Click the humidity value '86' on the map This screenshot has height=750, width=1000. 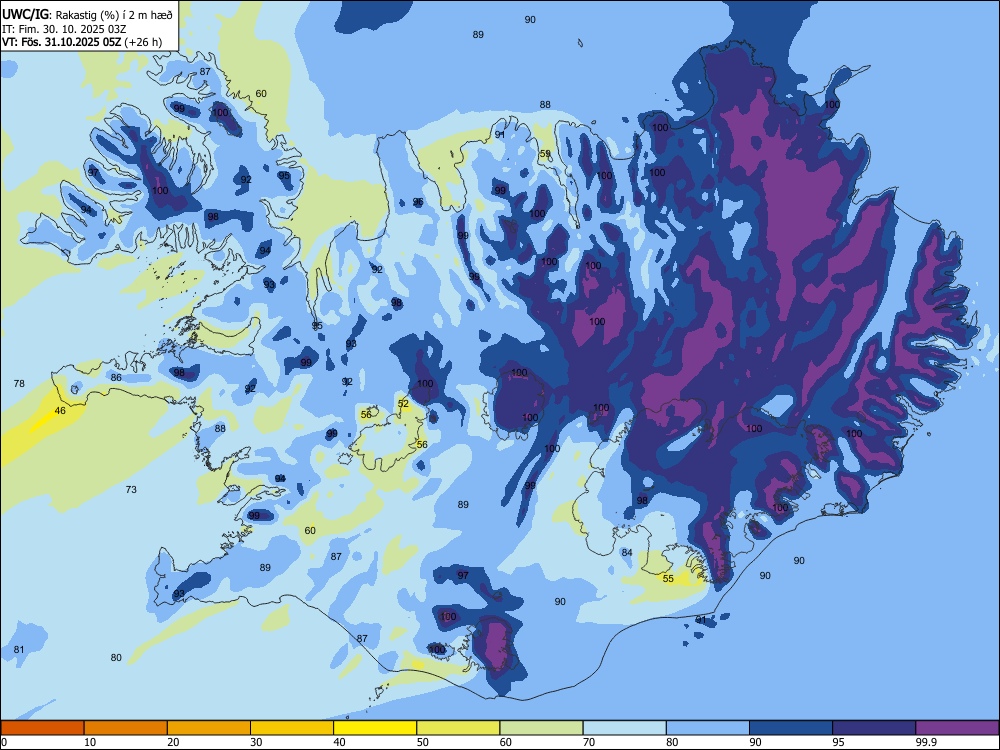(x=116, y=378)
